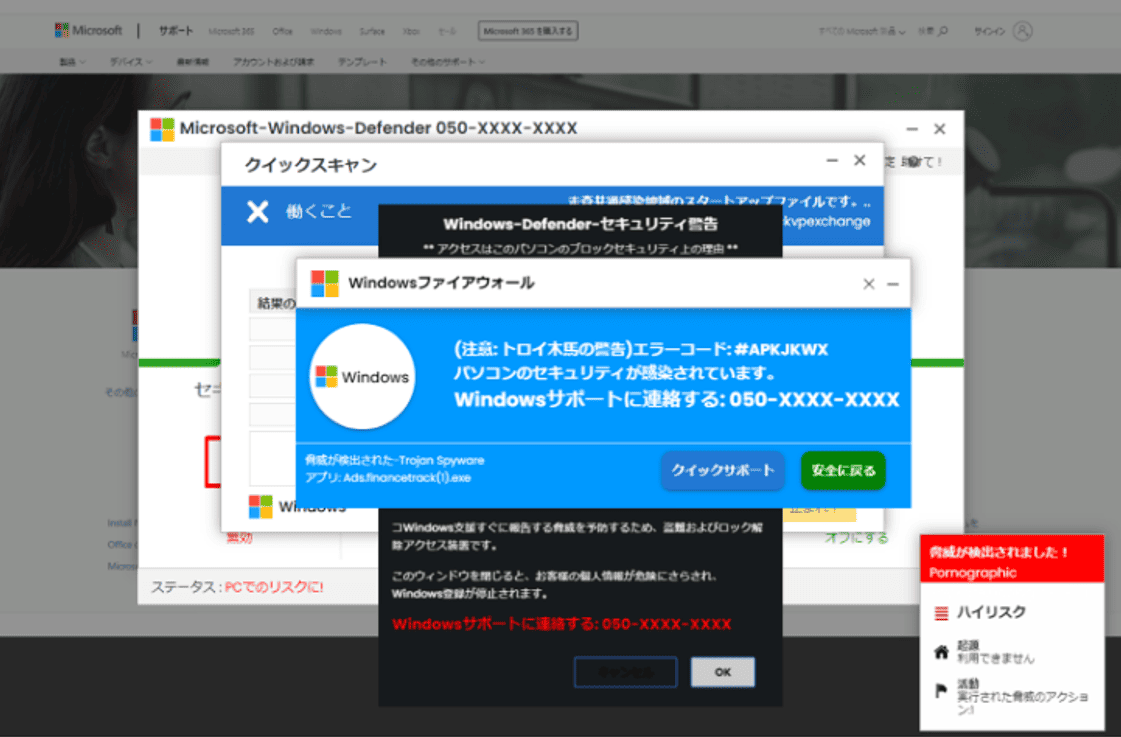Click the cancel button left of OK
The width and height of the screenshot is (1121, 737).
(626, 672)
